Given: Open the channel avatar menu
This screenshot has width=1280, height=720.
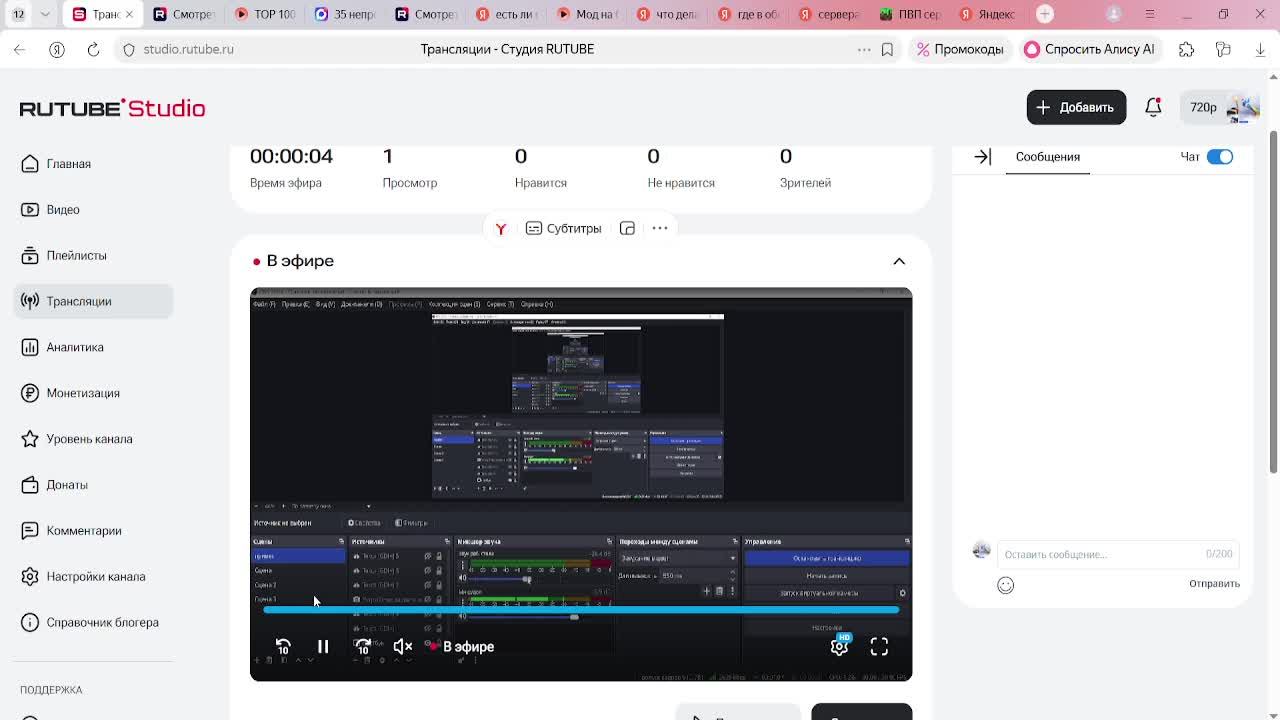Looking at the screenshot, I should pos(1243,107).
